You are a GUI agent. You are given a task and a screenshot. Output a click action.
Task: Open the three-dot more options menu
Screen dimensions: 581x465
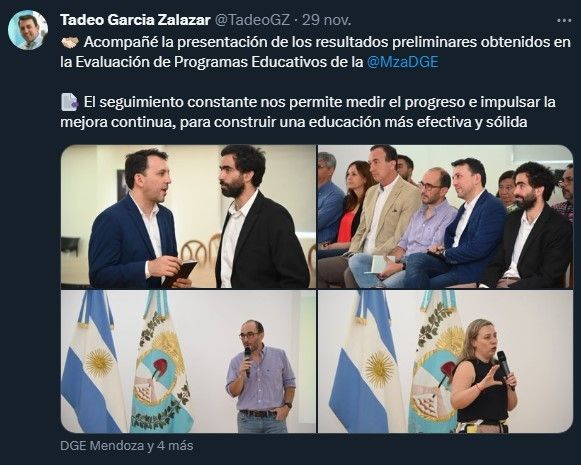(564, 20)
